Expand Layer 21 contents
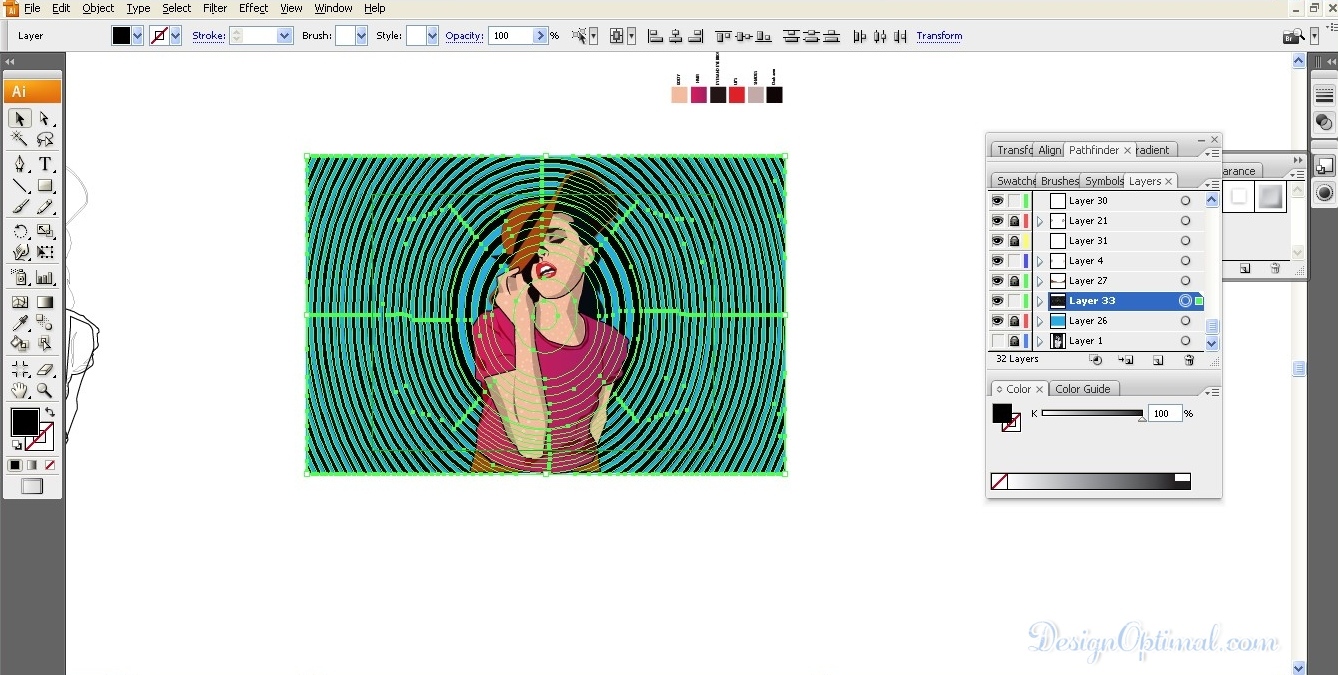The image size is (1338, 675). (x=1040, y=221)
